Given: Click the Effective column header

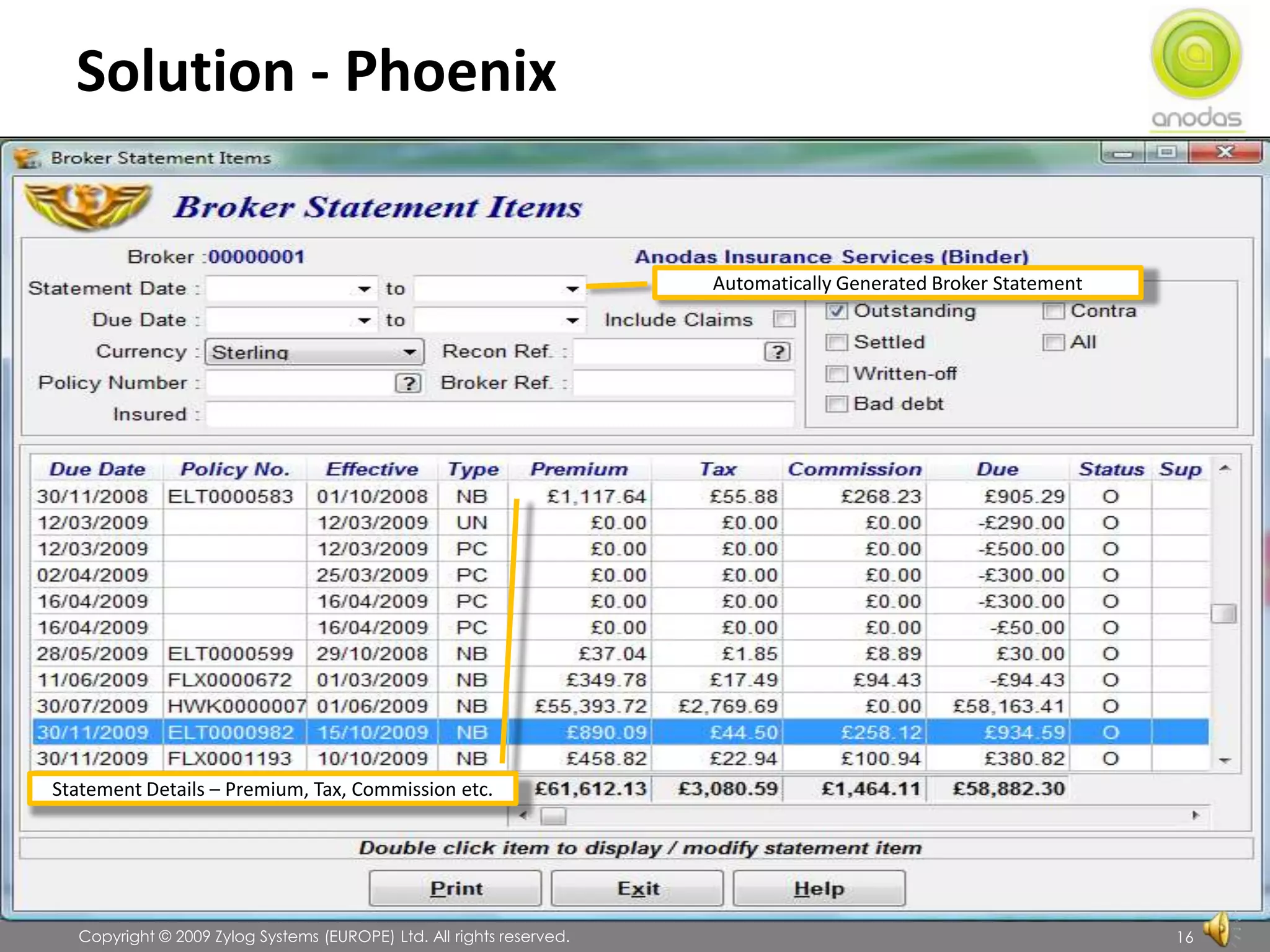Looking at the screenshot, I should (372, 469).
